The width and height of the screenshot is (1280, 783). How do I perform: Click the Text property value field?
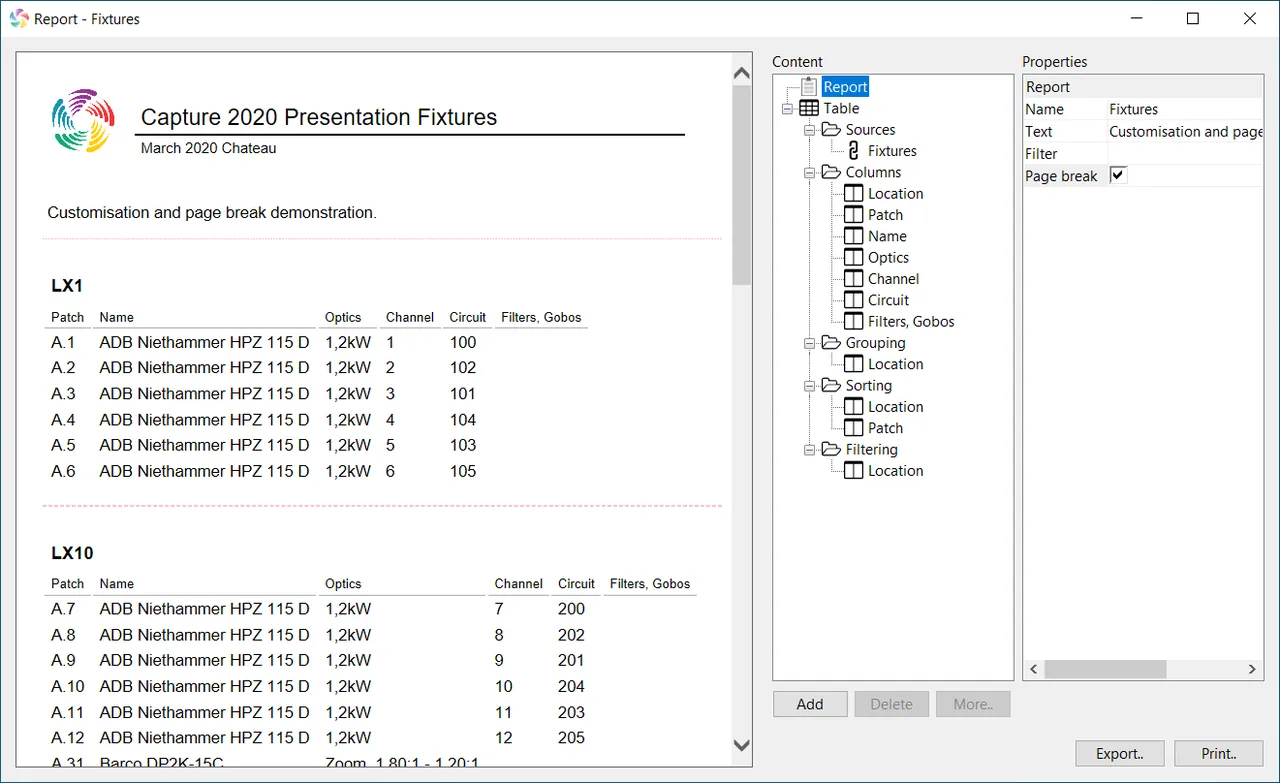tap(1185, 131)
